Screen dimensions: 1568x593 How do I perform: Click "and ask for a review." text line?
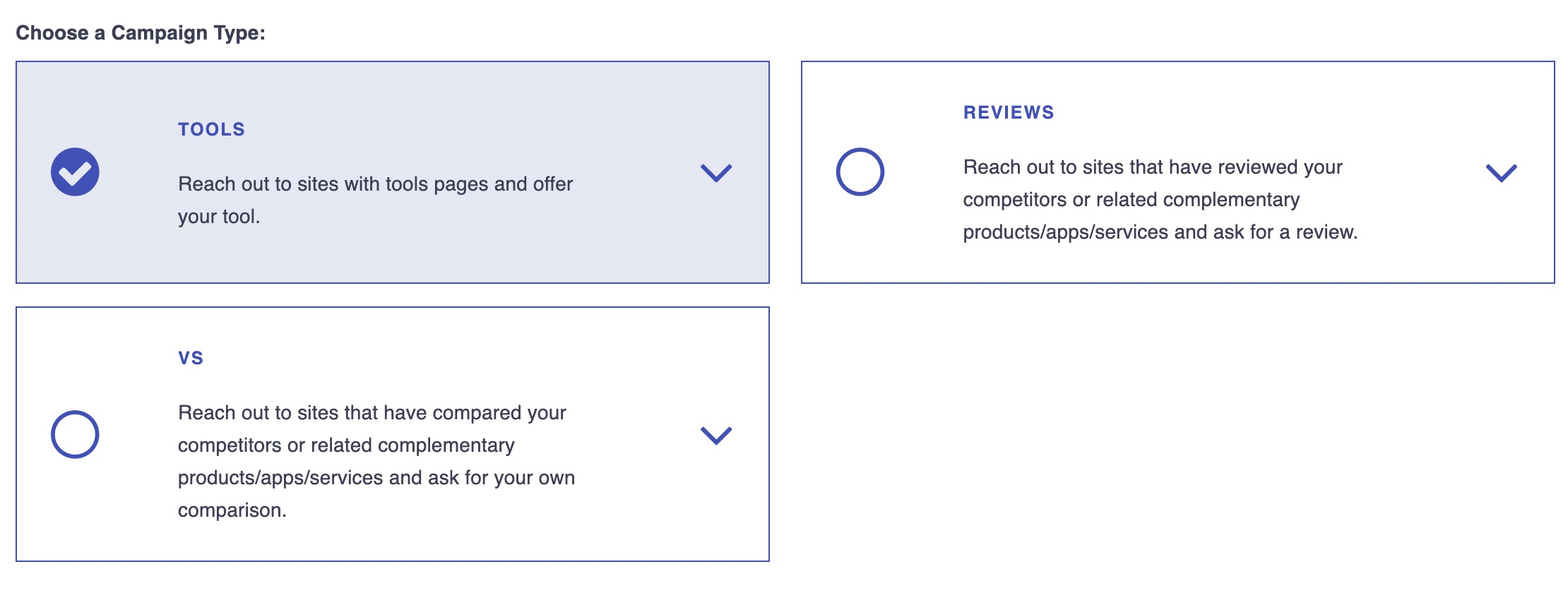[x=1266, y=232]
